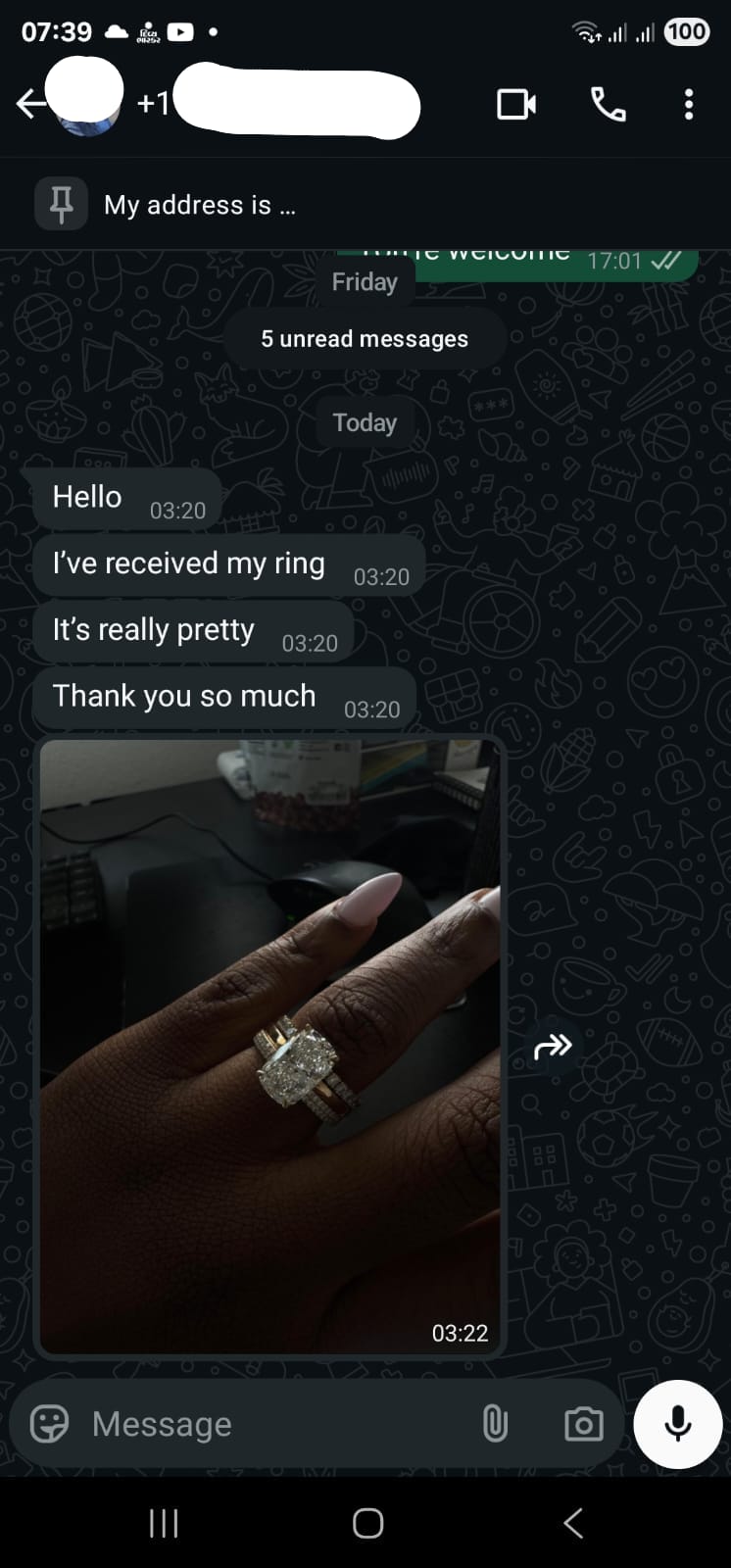This screenshot has height=1568, width=731.
Task: Tap the Android home button
Action: (x=367, y=1523)
